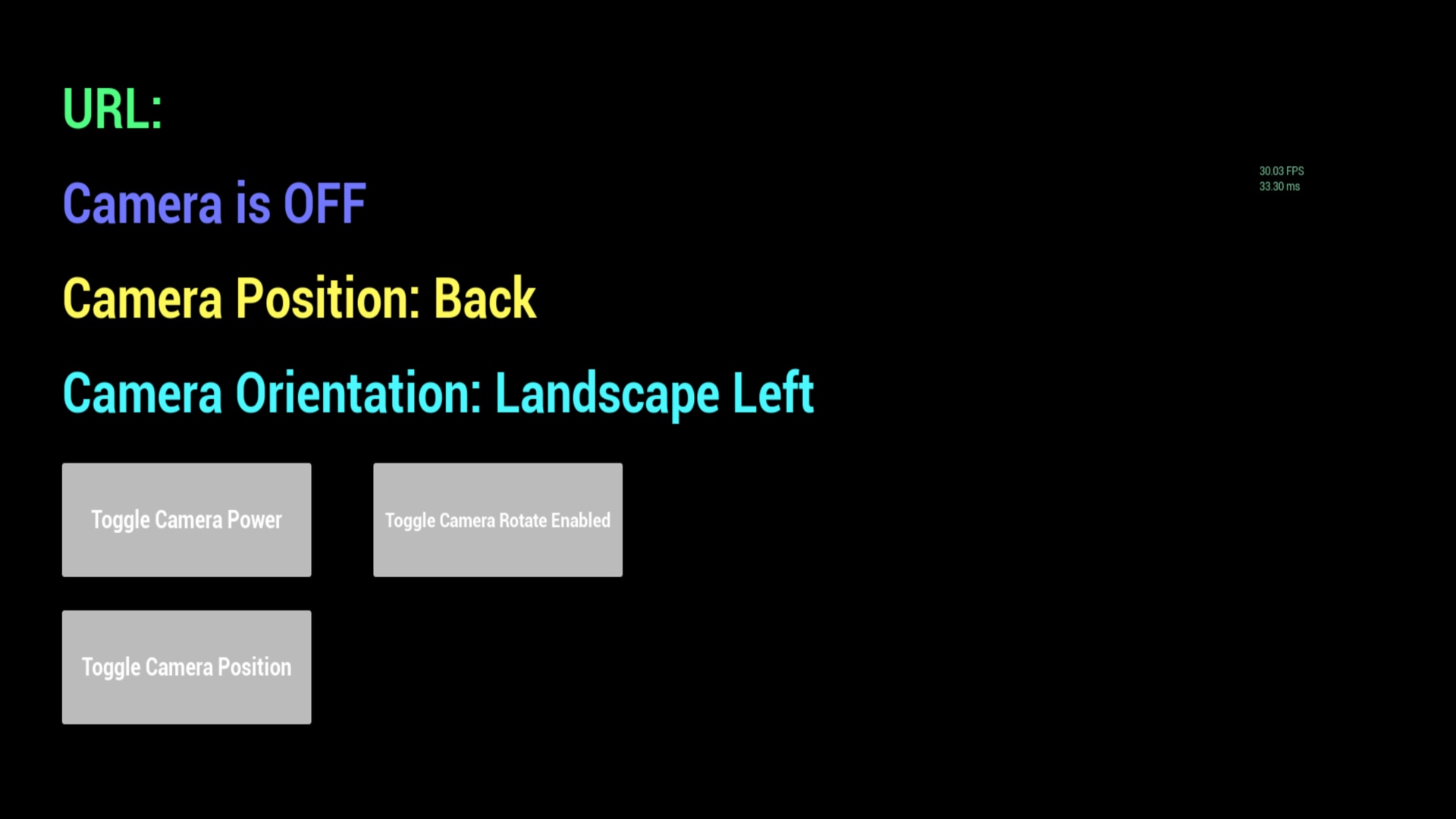Toggle camera position front to back
This screenshot has width=1456, height=819.
[x=187, y=667]
